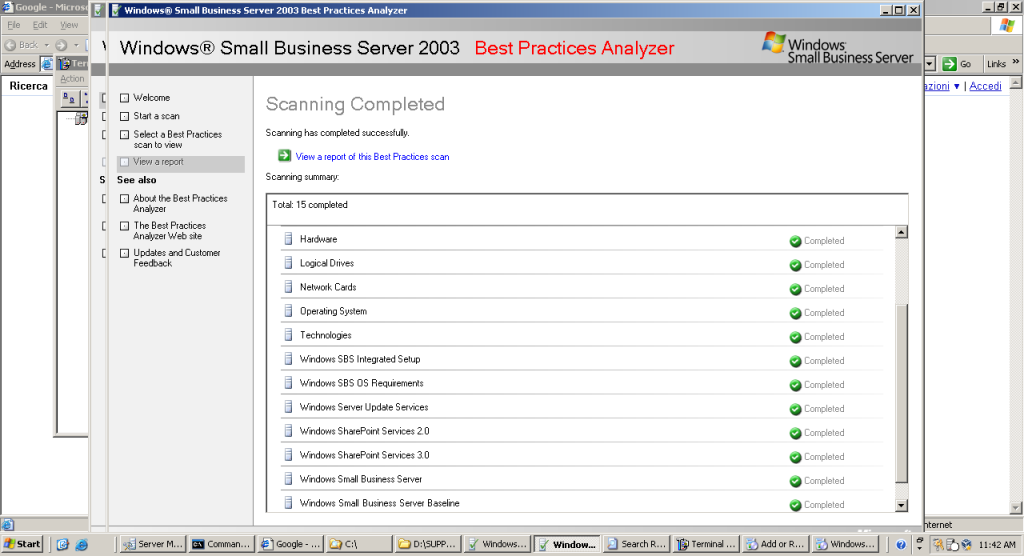Image resolution: width=1024 pixels, height=556 pixels.
Task: Select the View a report sidebar item
Action: coord(181,162)
